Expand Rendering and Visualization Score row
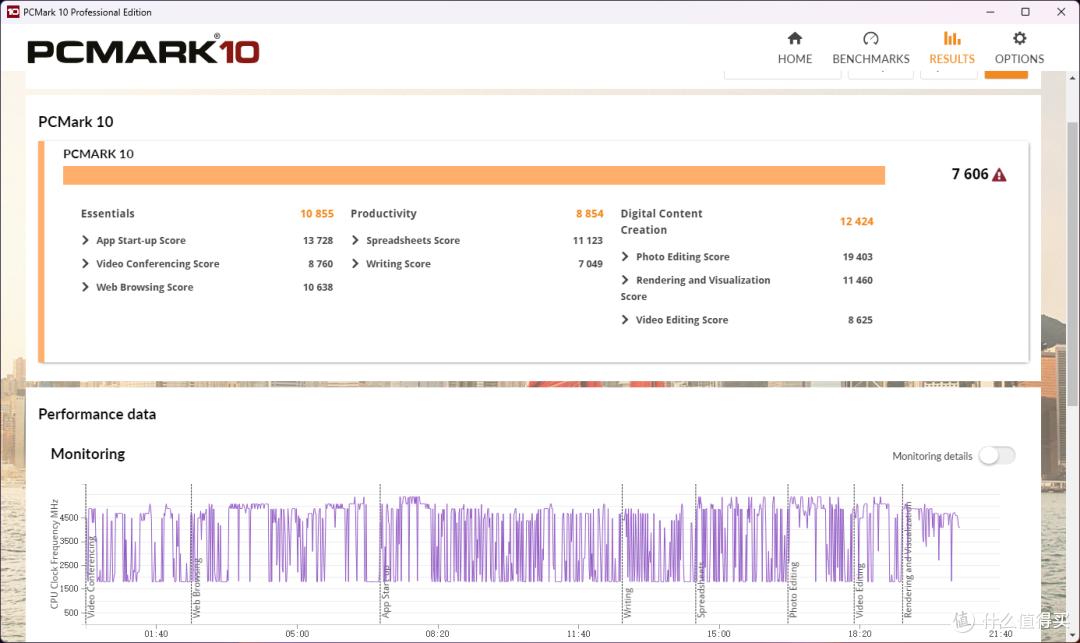The width and height of the screenshot is (1080, 643). tap(625, 280)
